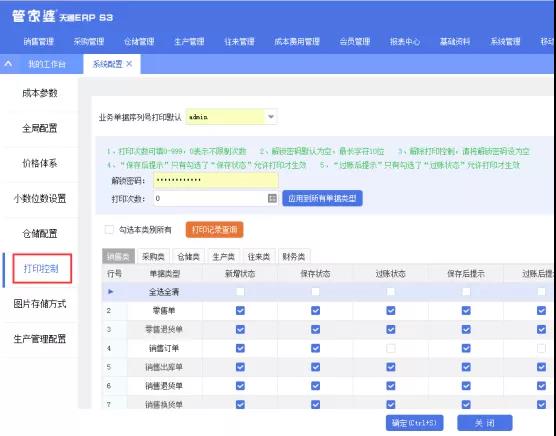
Task: Close the 系统配置 tab with X
Action: tap(129, 64)
